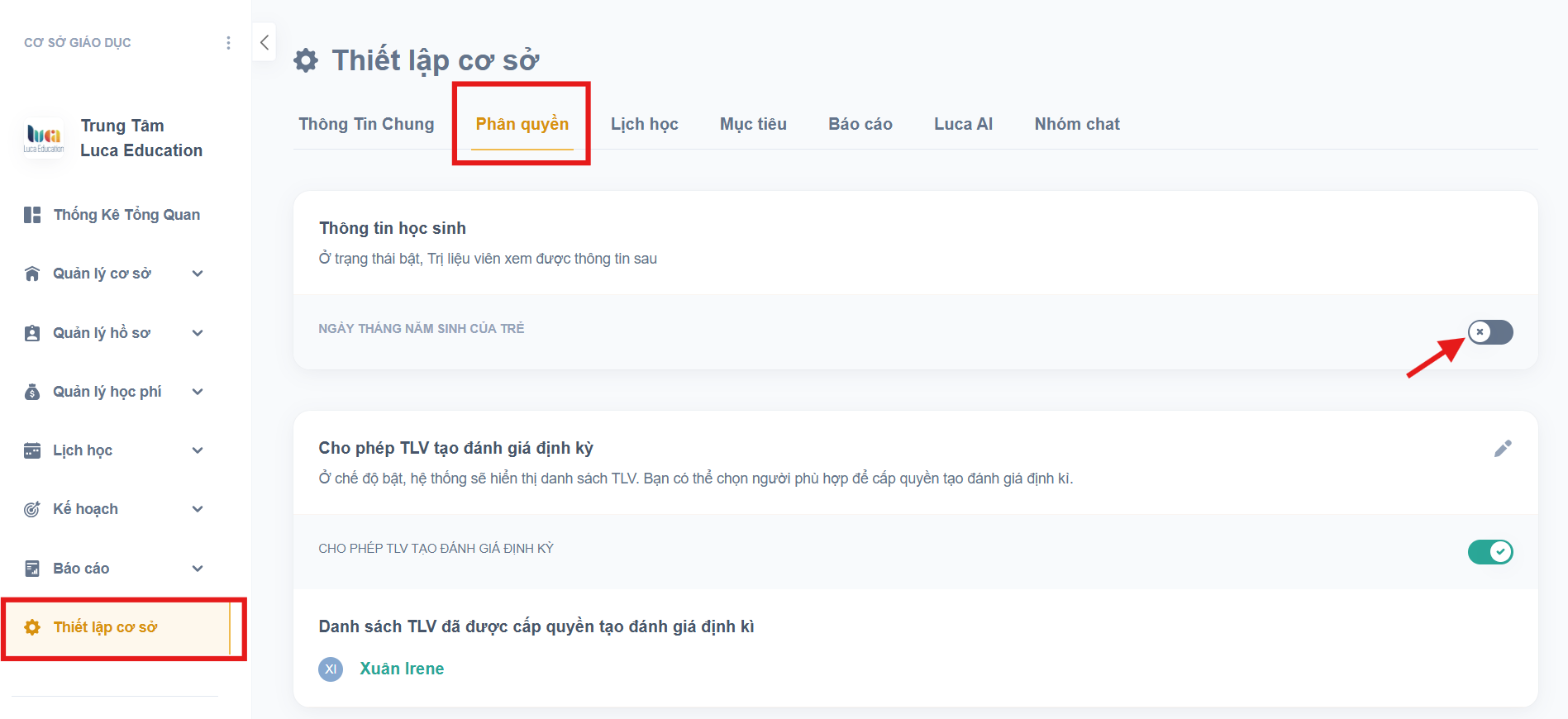Select Quản lý cơ sở menu label
Viewport: 1568px width, 719px height.
click(102, 274)
